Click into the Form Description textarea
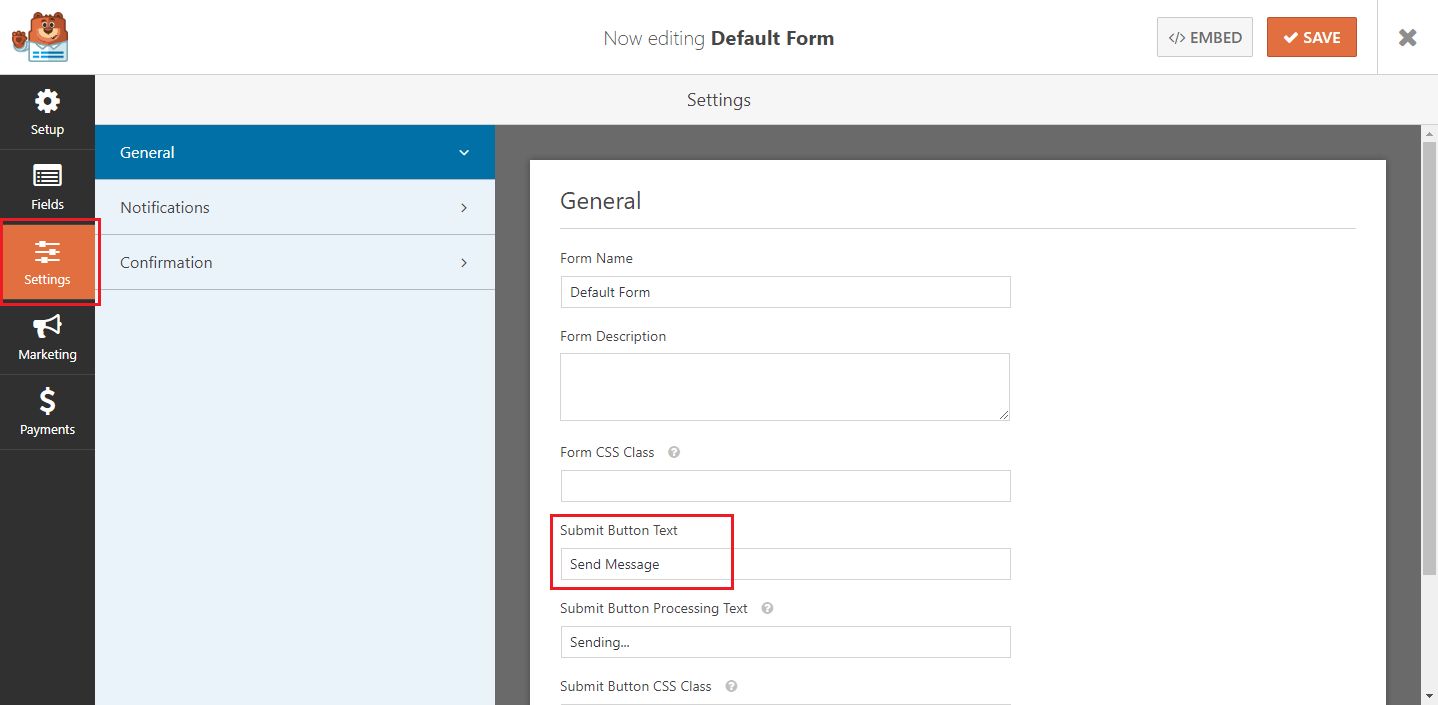Screen dimensions: 1438x705 pyautogui.click(x=784, y=386)
